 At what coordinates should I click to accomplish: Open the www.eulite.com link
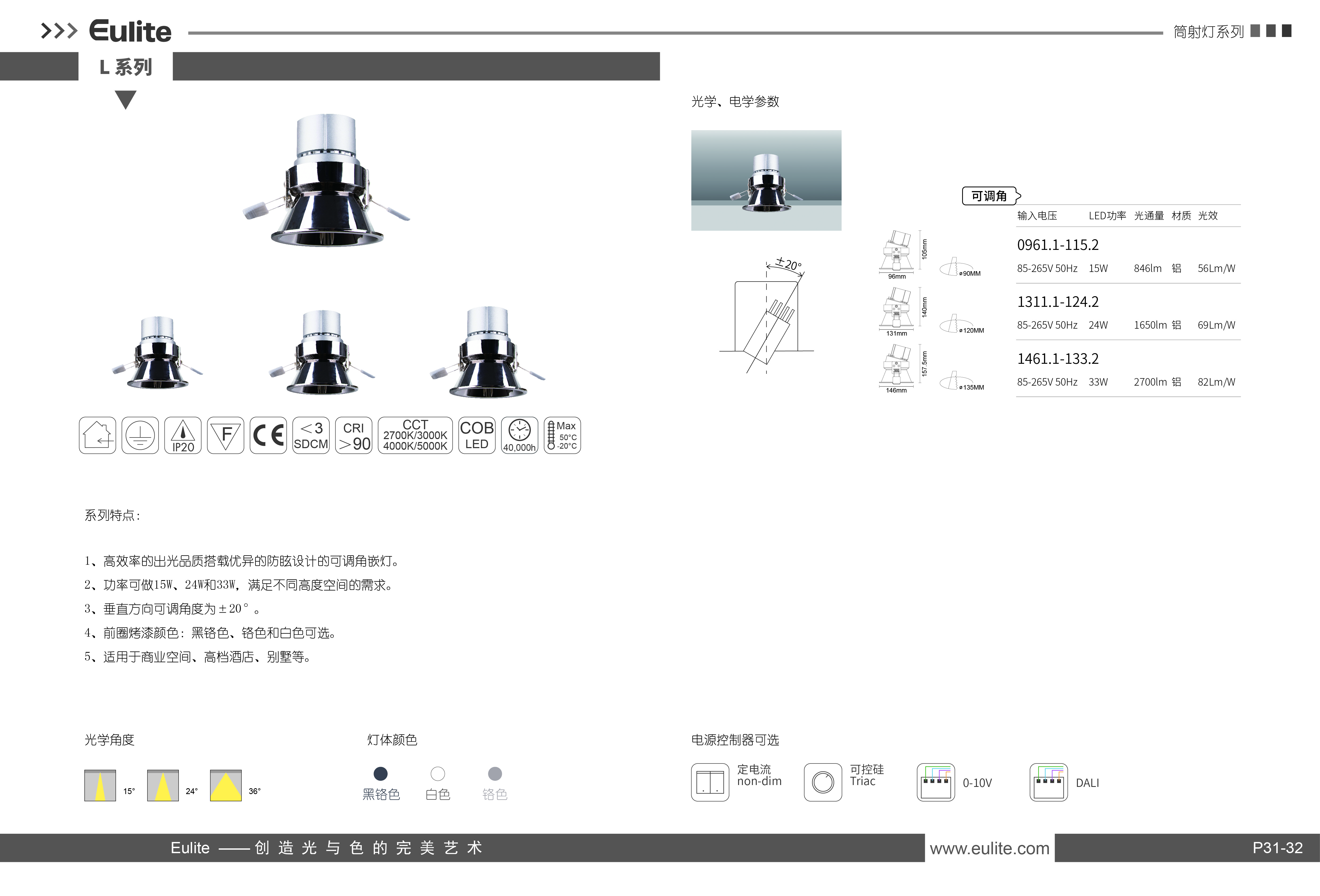990,848
